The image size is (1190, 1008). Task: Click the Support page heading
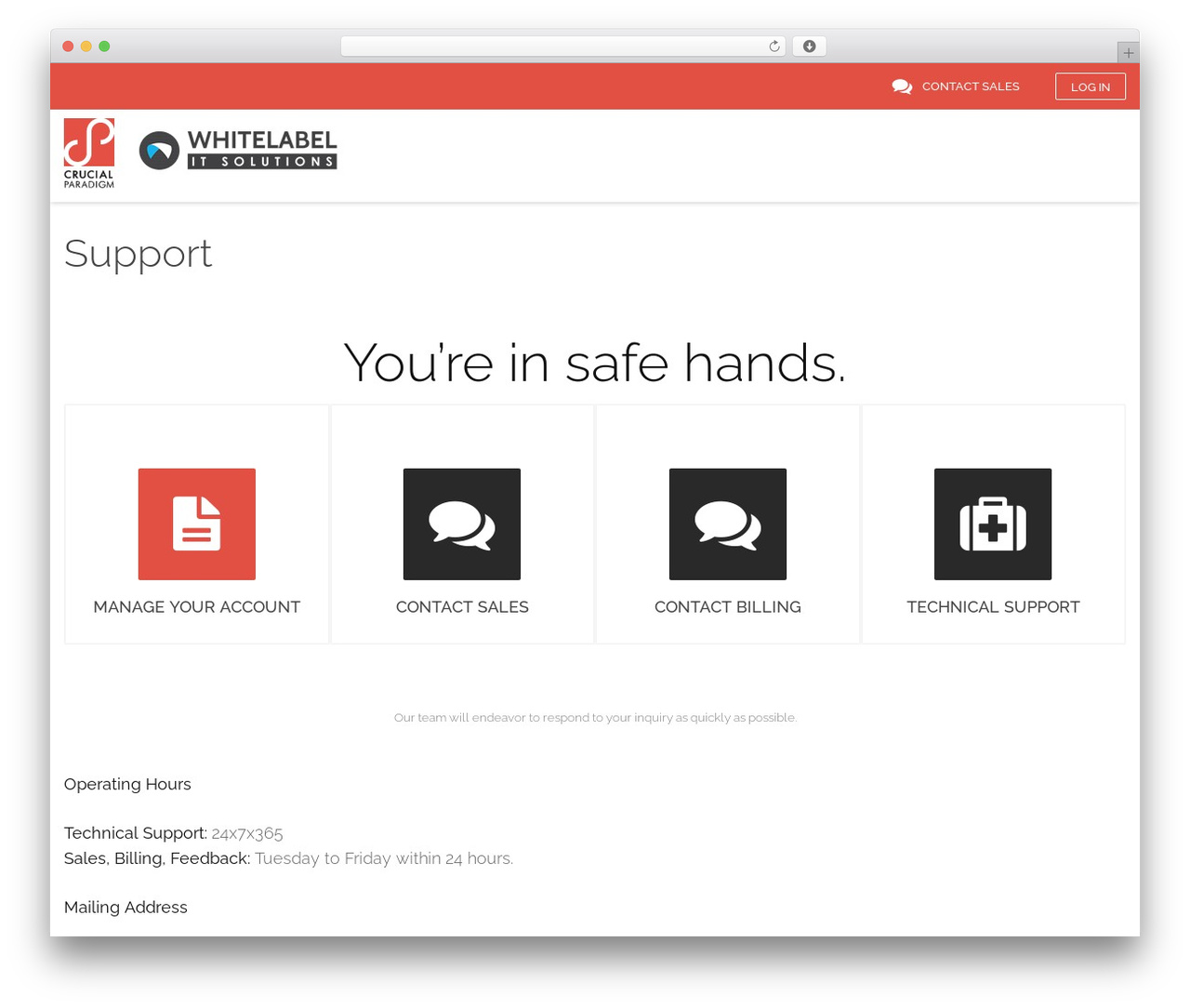click(x=138, y=254)
